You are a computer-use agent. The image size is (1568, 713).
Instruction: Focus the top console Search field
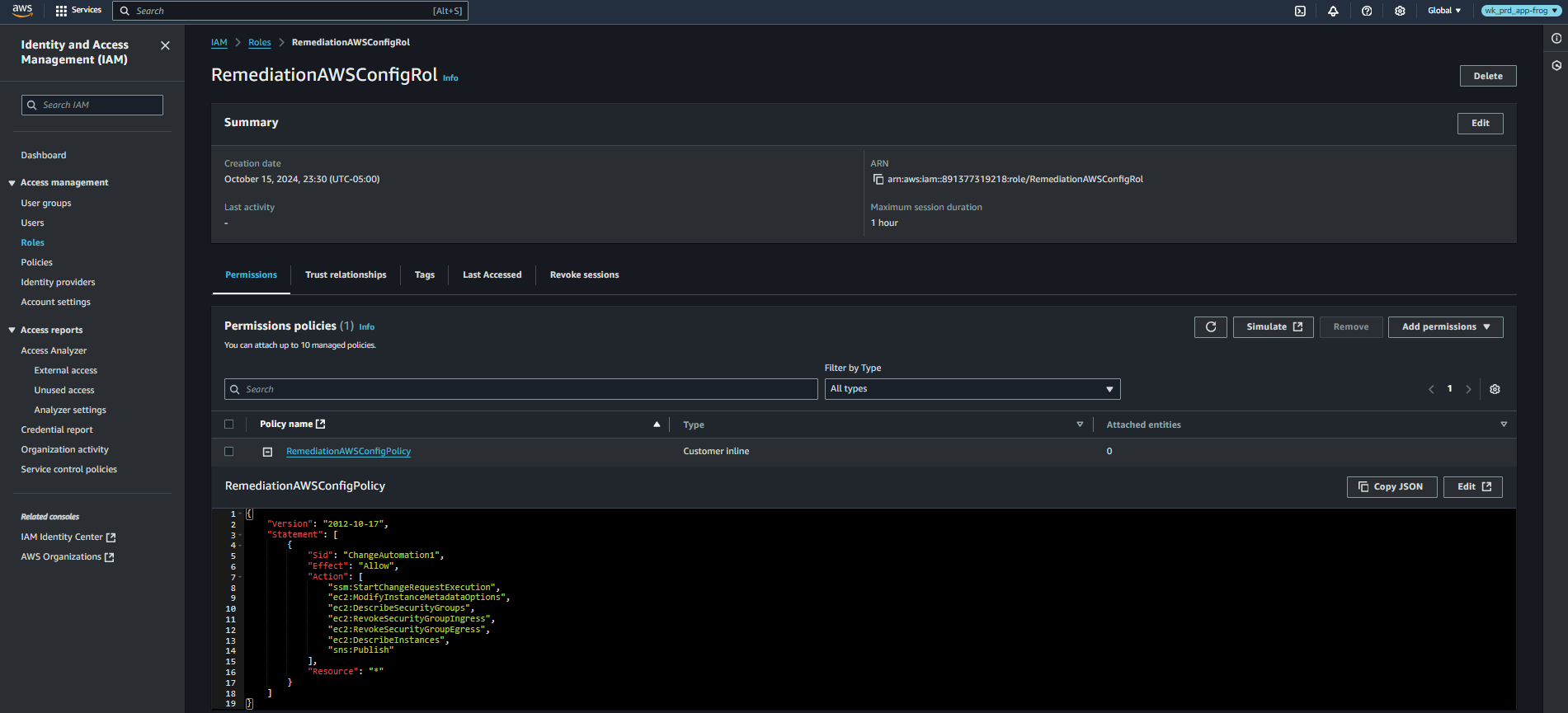[290, 11]
